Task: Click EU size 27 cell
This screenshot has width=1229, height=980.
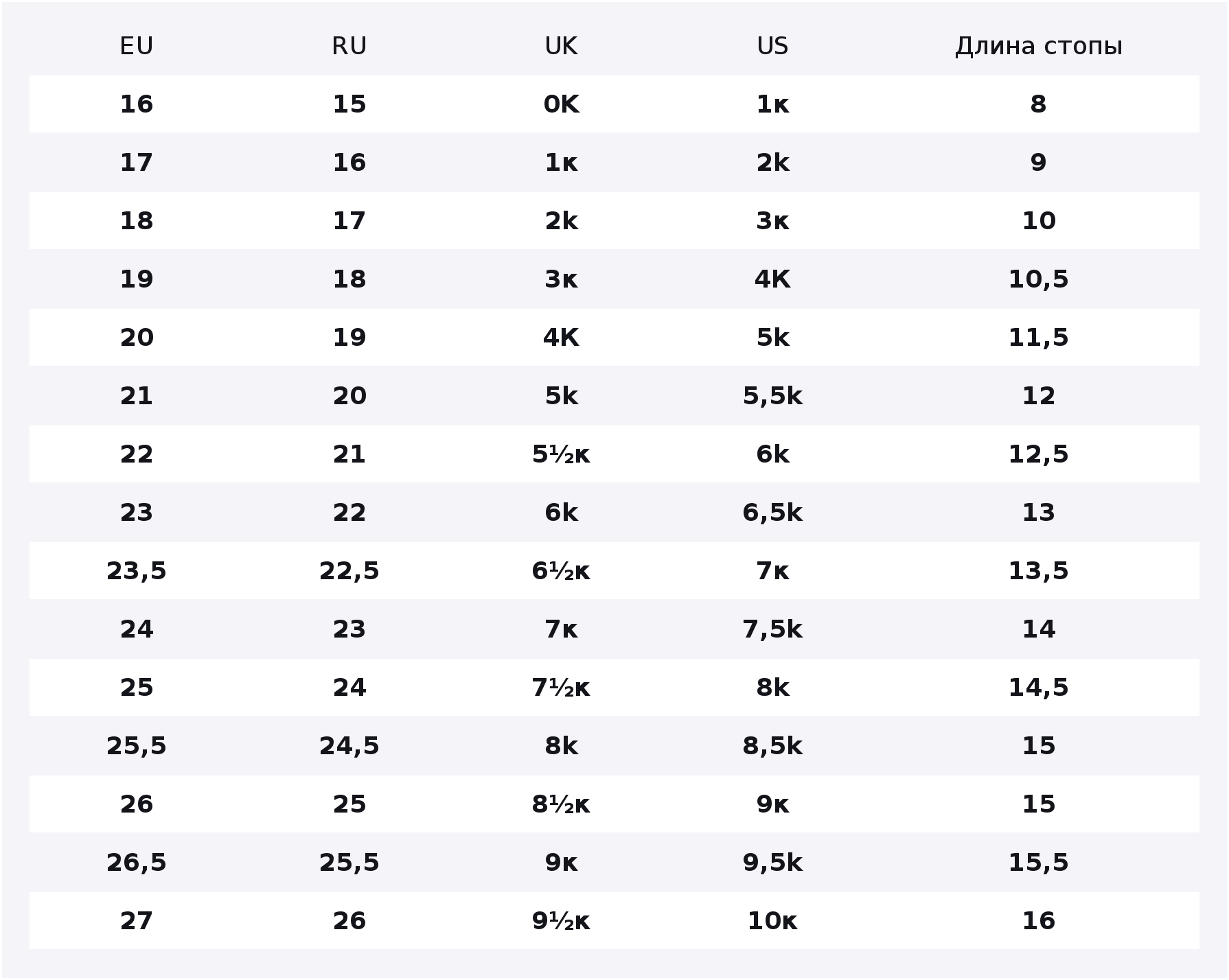Action: coord(136,921)
